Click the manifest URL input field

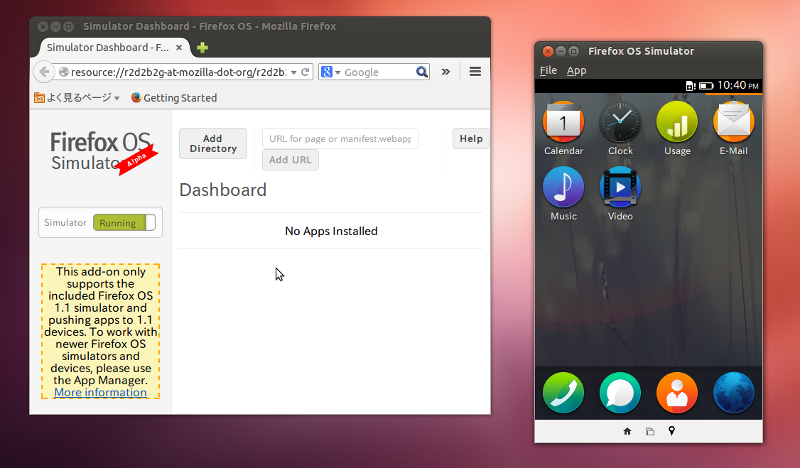click(x=340, y=138)
